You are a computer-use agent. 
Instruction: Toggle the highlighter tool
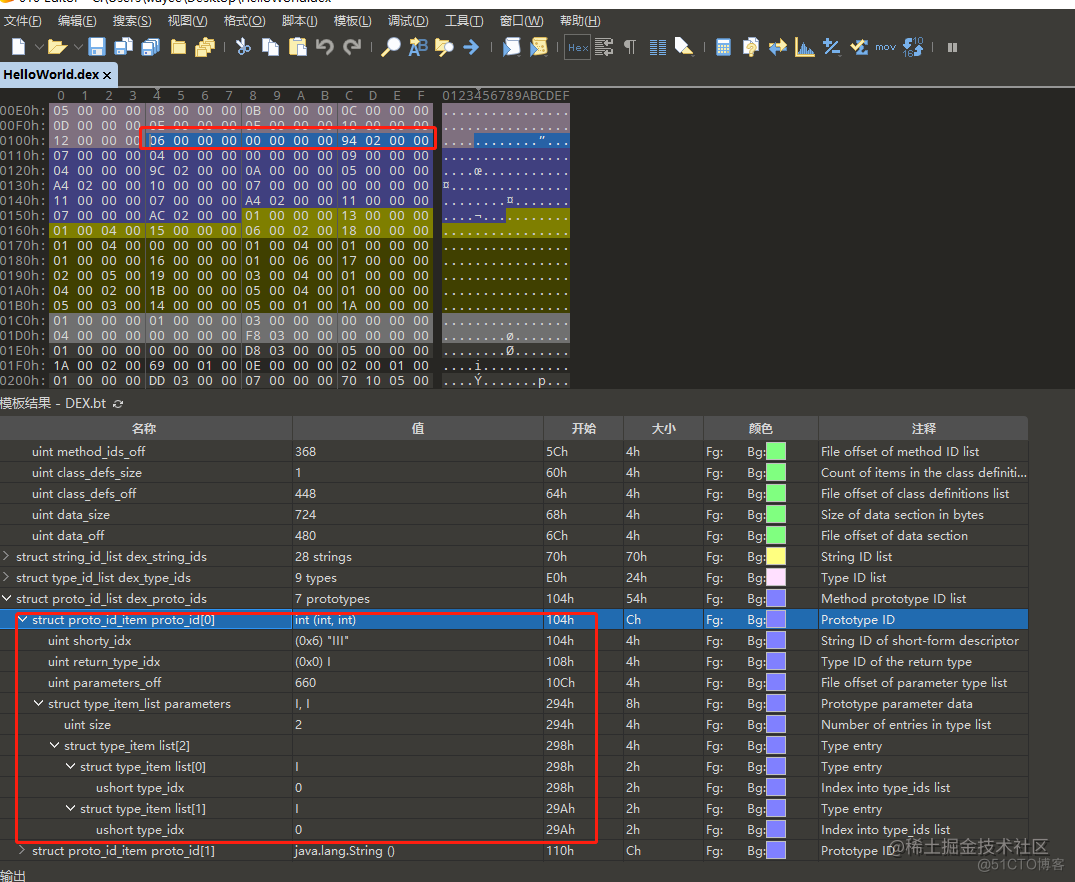[684, 47]
